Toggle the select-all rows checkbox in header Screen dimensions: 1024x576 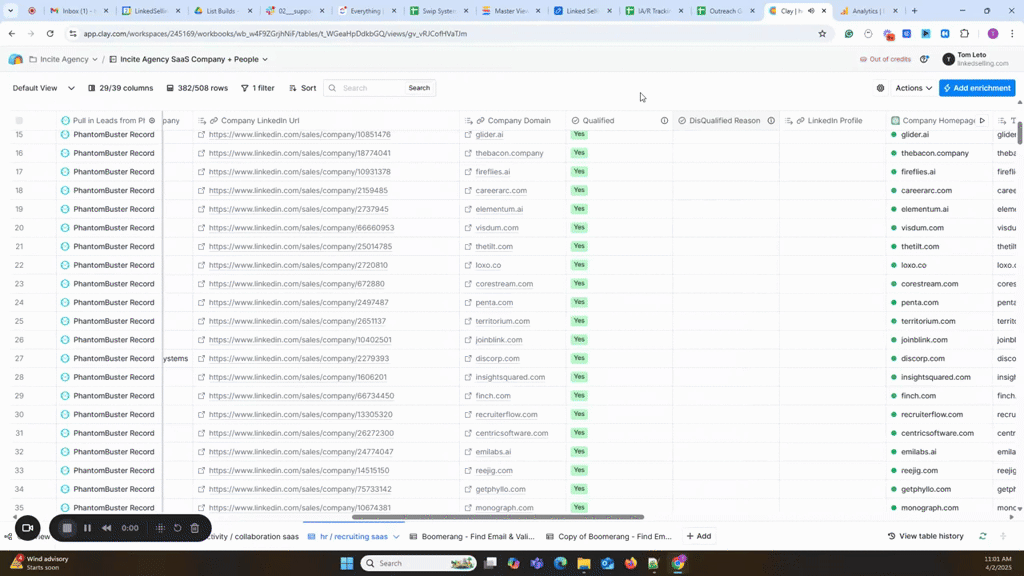[19, 121]
